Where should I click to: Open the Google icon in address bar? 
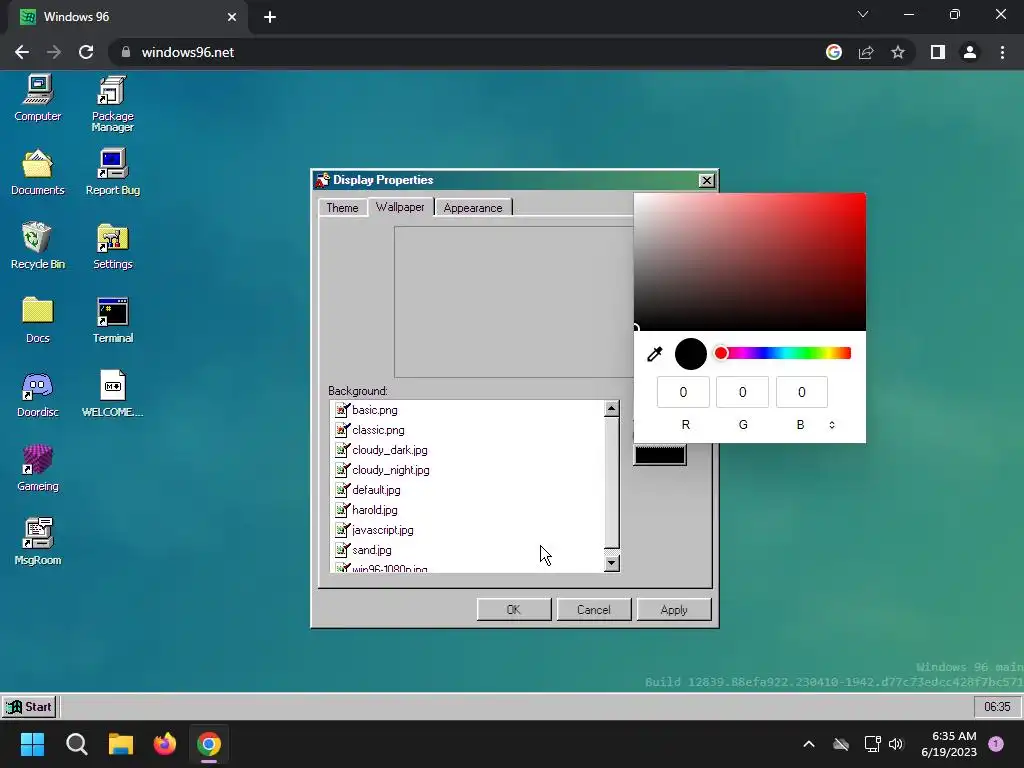point(834,52)
